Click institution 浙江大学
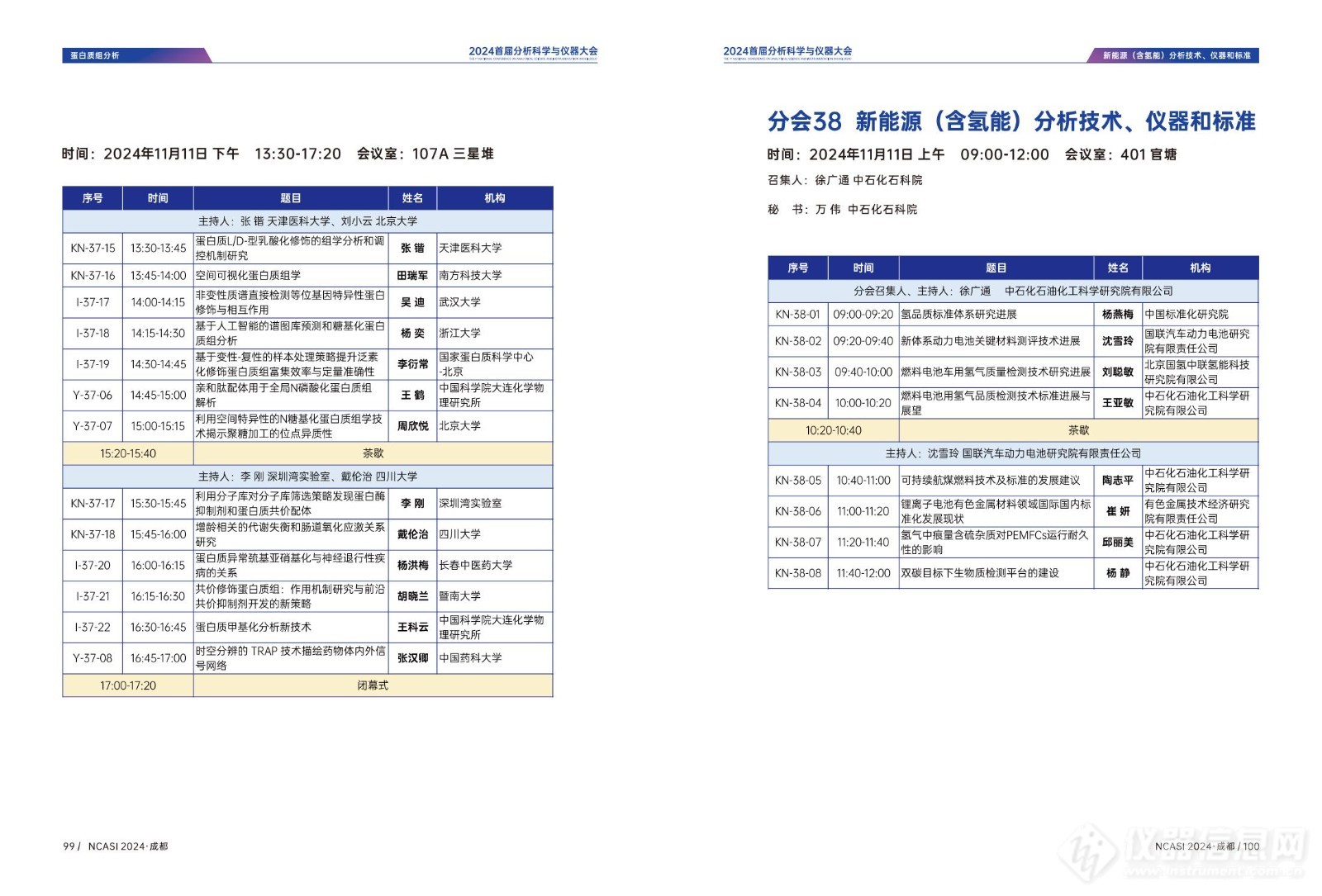The image size is (1322, 896). click(459, 333)
